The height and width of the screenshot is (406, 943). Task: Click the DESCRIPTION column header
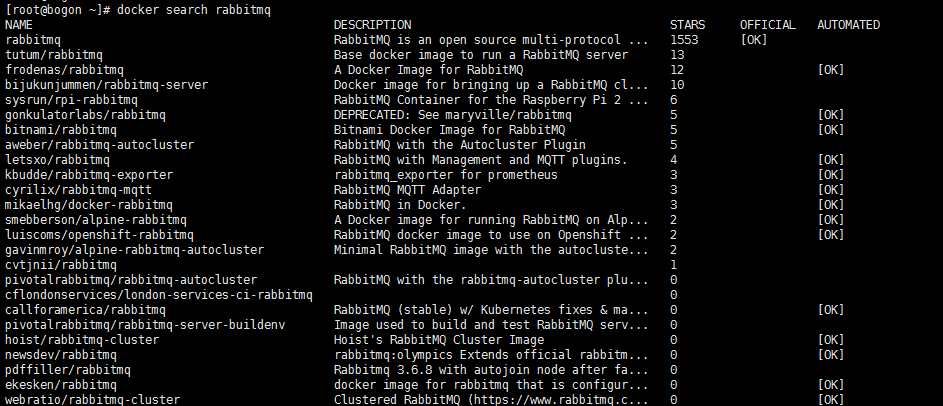[372, 24]
